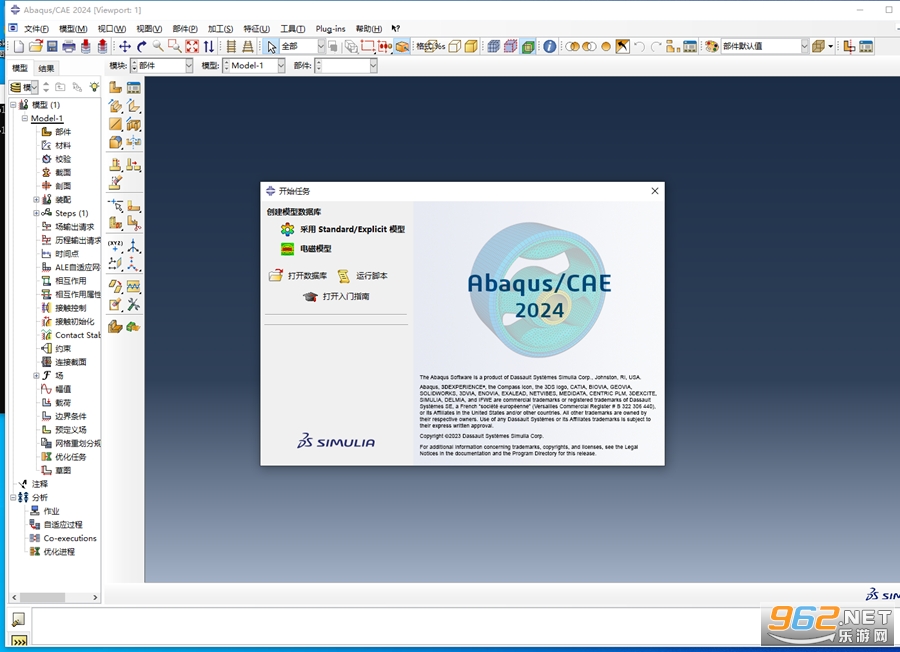
Task: Collapse the Model-1 tree node
Action: coord(25,118)
